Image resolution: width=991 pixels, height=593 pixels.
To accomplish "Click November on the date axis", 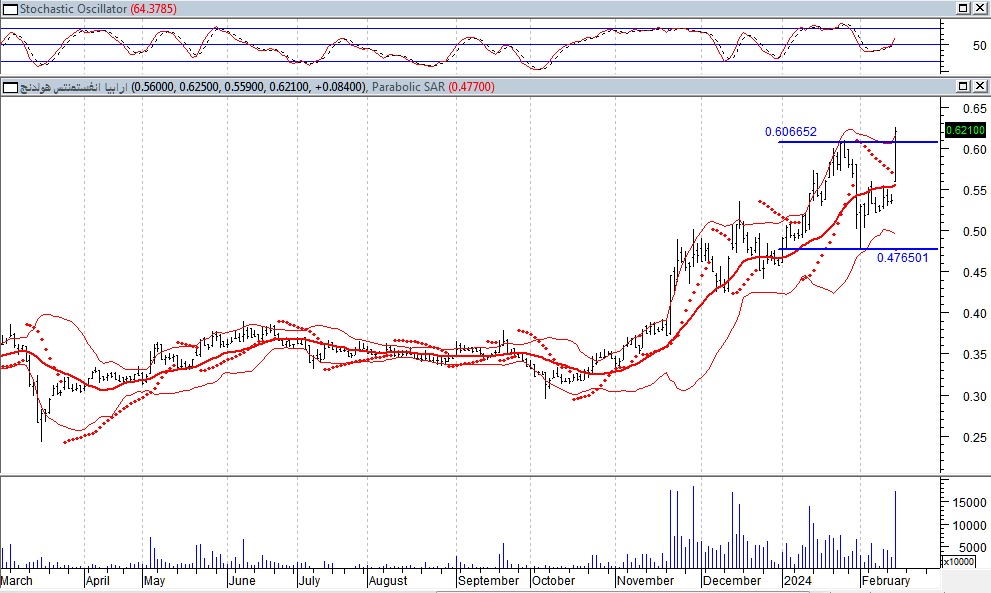I will [646, 580].
